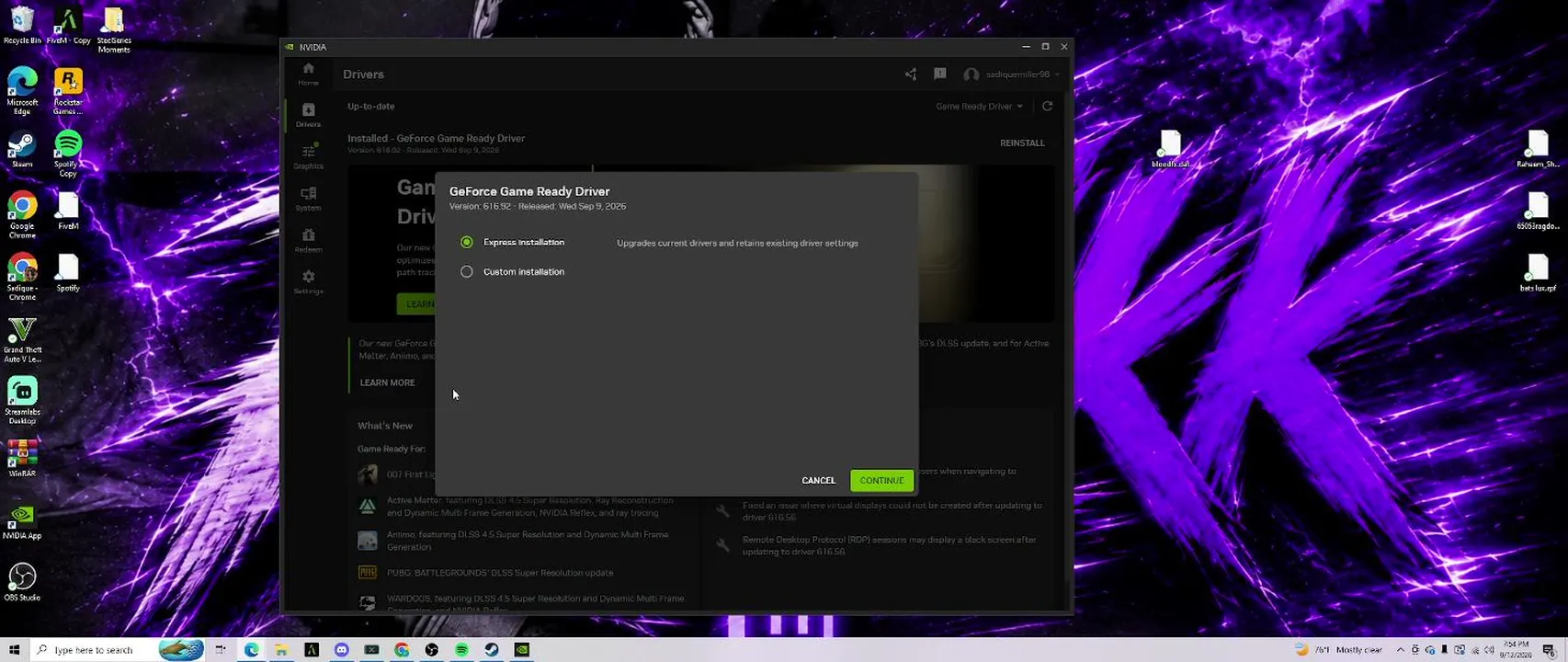Open the Redeem section in NVIDIA sidebar

308,241
